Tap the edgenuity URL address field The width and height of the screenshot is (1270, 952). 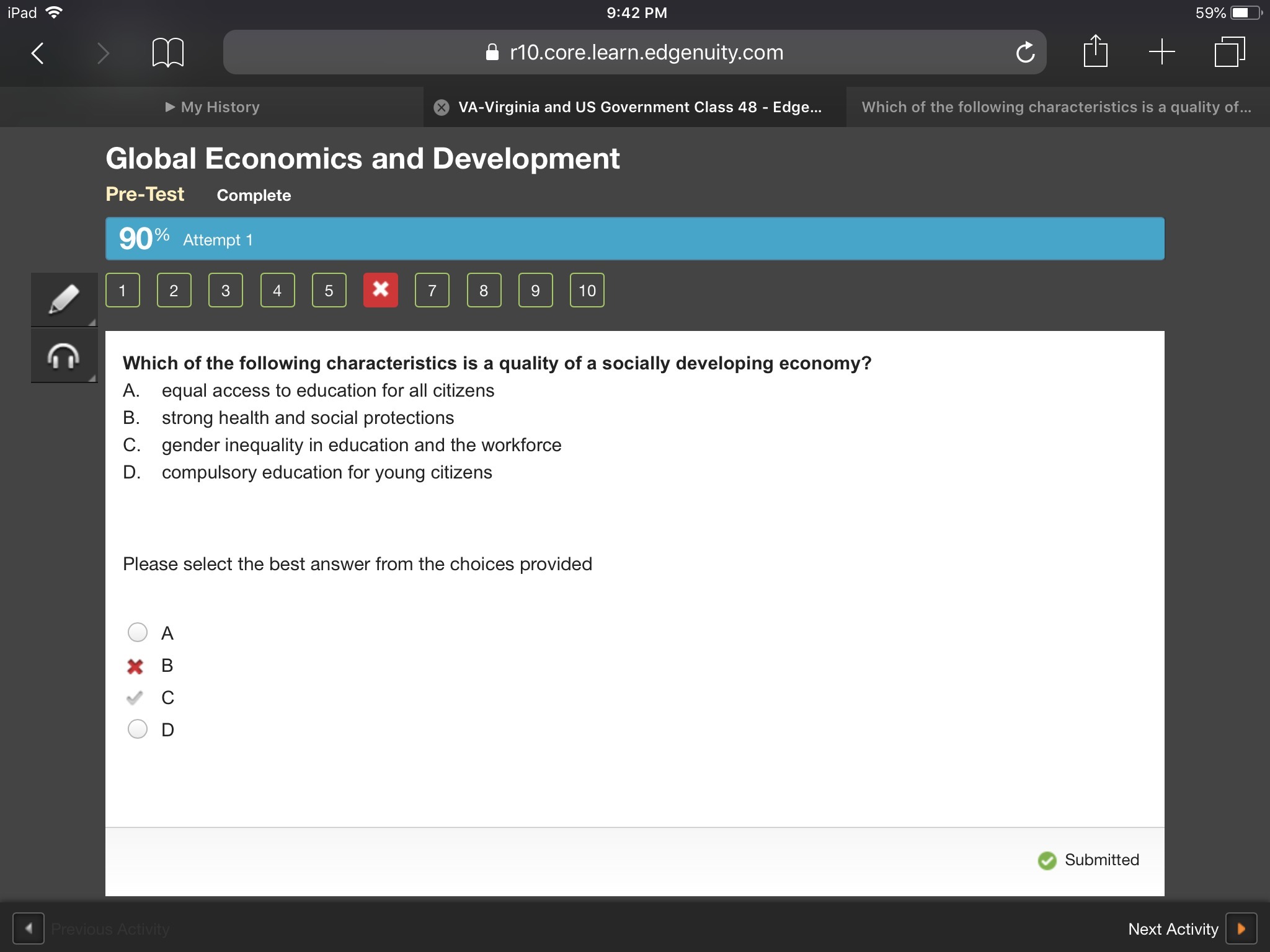click(634, 53)
